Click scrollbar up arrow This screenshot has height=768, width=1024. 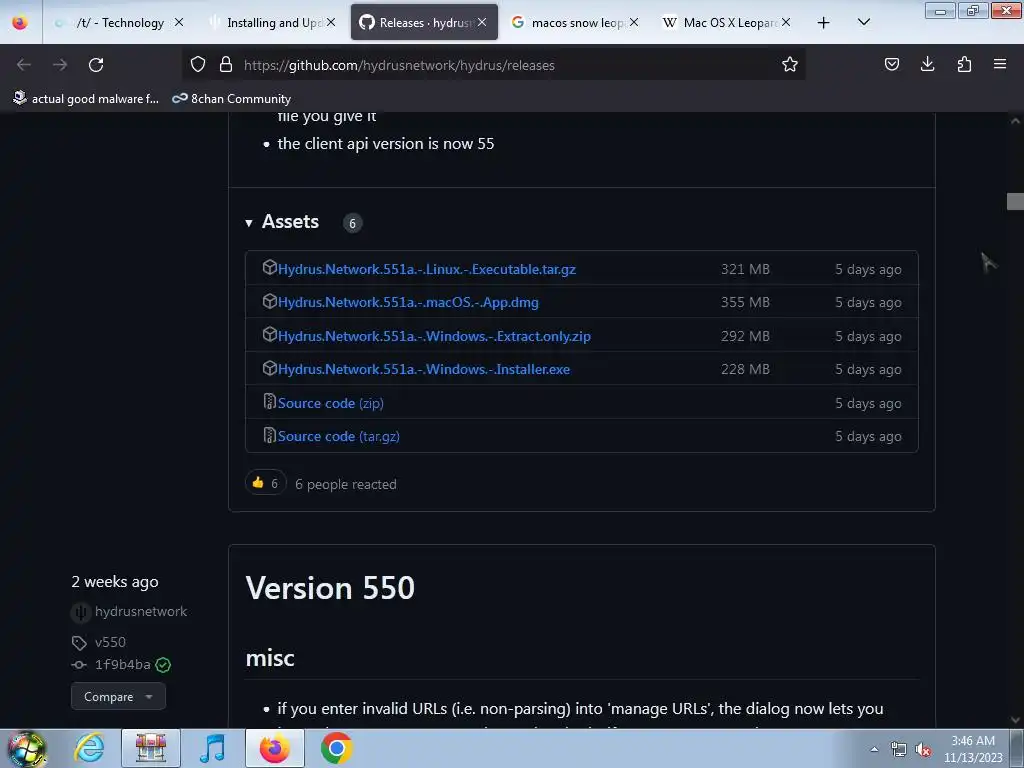(1015, 121)
